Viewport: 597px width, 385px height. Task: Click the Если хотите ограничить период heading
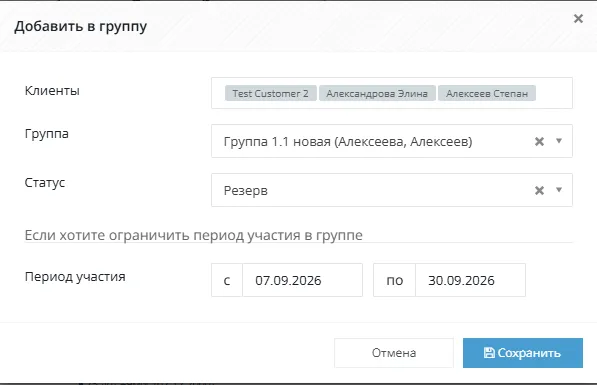click(x=193, y=235)
